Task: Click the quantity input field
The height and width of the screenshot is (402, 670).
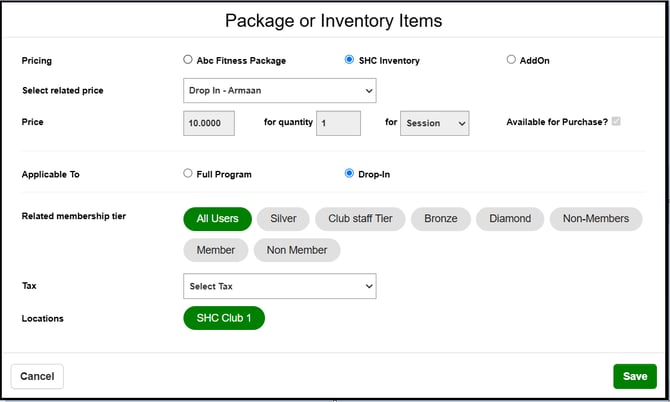Action: click(x=338, y=123)
